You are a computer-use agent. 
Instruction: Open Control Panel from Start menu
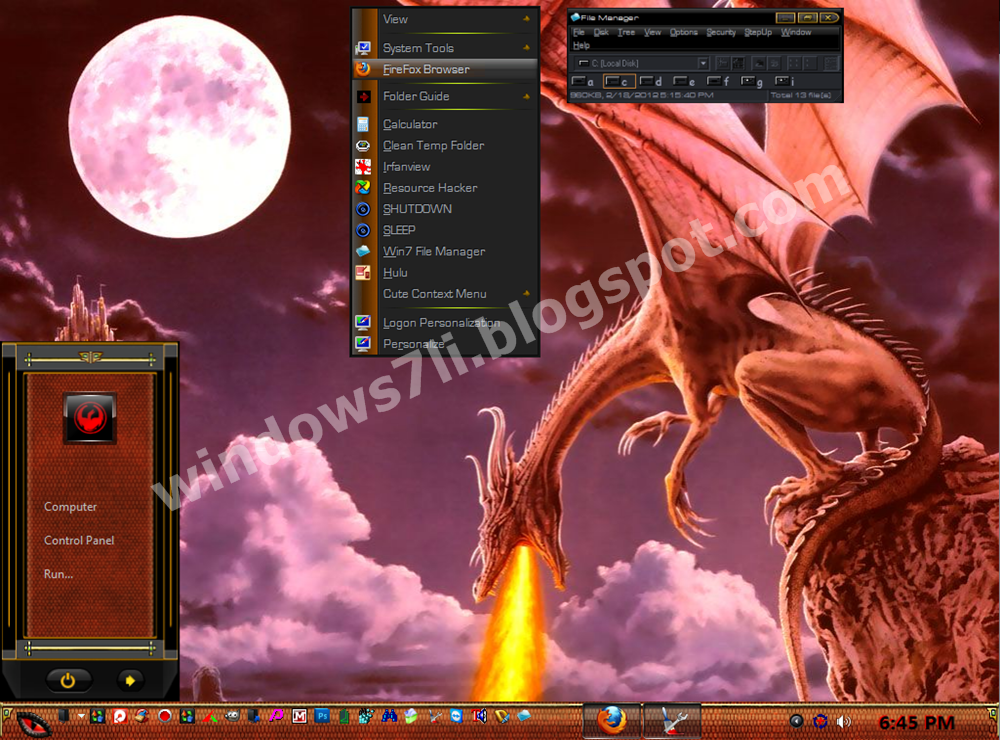[79, 540]
